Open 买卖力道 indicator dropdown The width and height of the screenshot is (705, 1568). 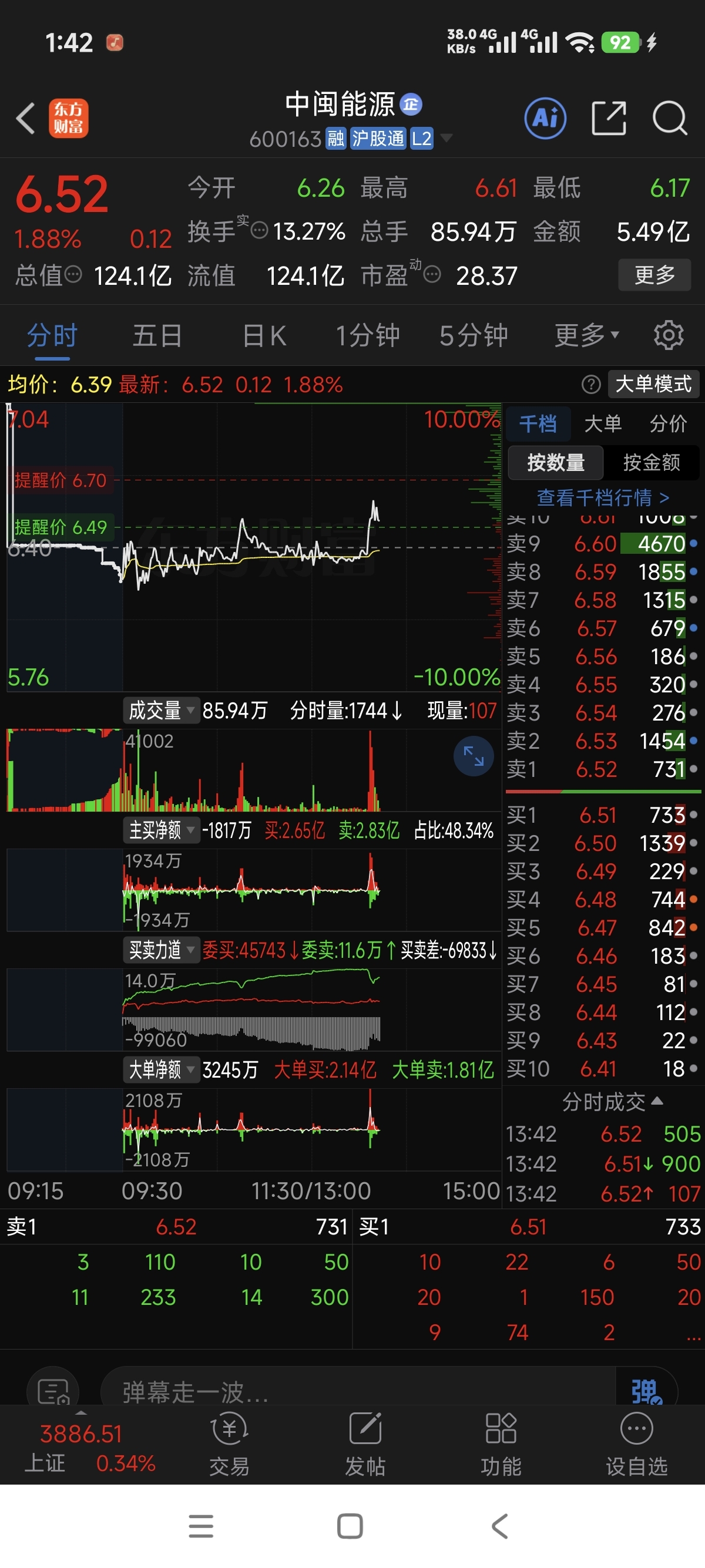coord(162,950)
